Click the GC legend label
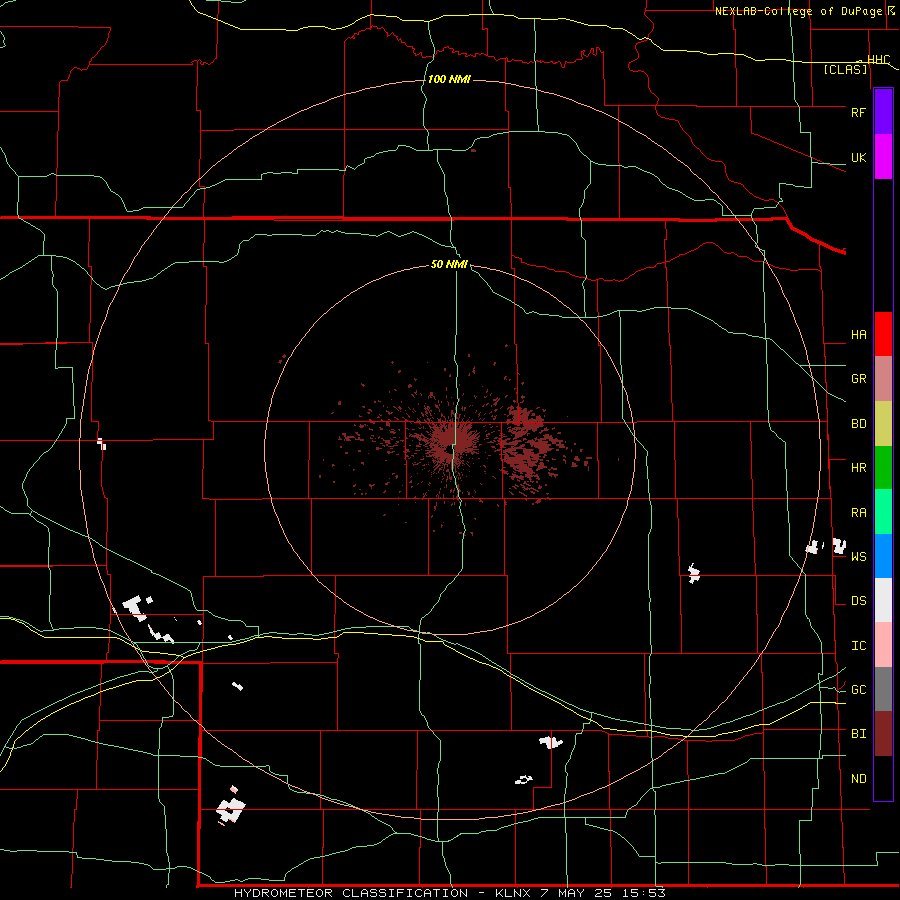Image resolution: width=900 pixels, height=900 pixels. pos(858,689)
